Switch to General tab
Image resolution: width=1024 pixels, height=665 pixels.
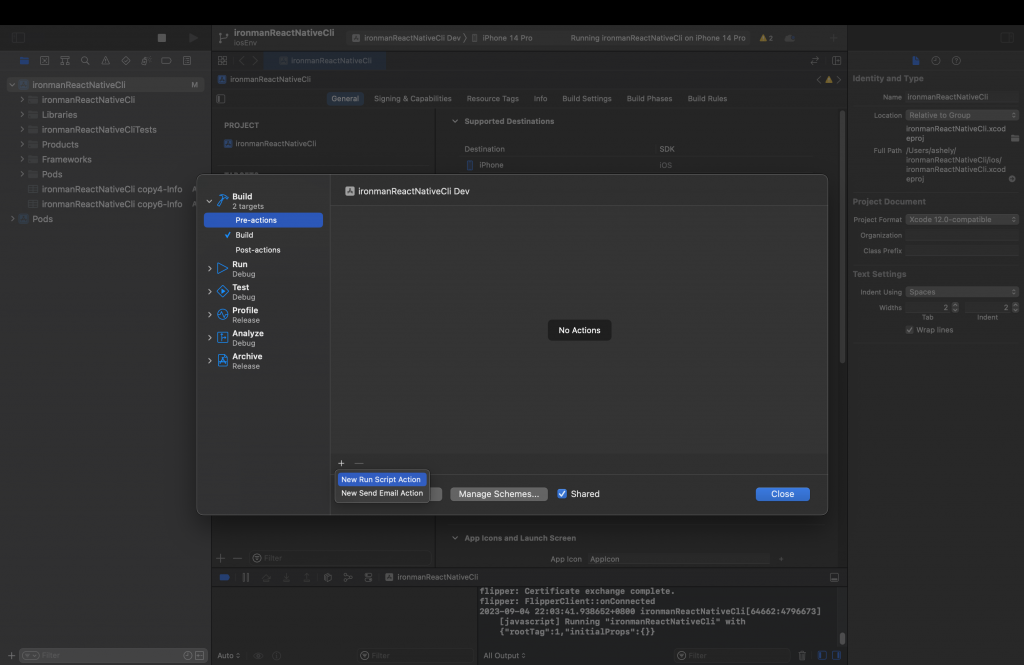click(x=345, y=99)
